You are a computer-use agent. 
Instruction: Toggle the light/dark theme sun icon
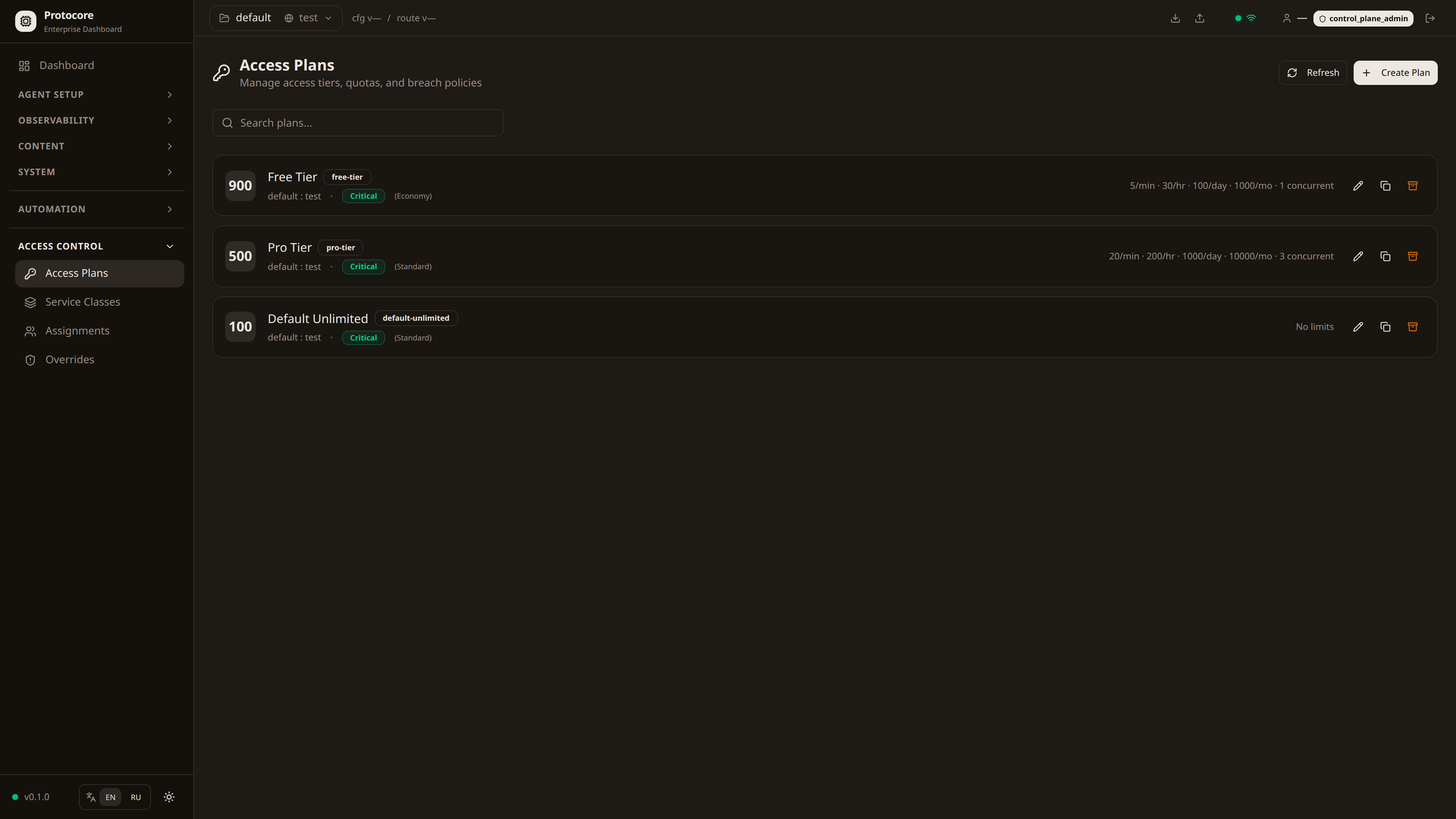click(169, 797)
